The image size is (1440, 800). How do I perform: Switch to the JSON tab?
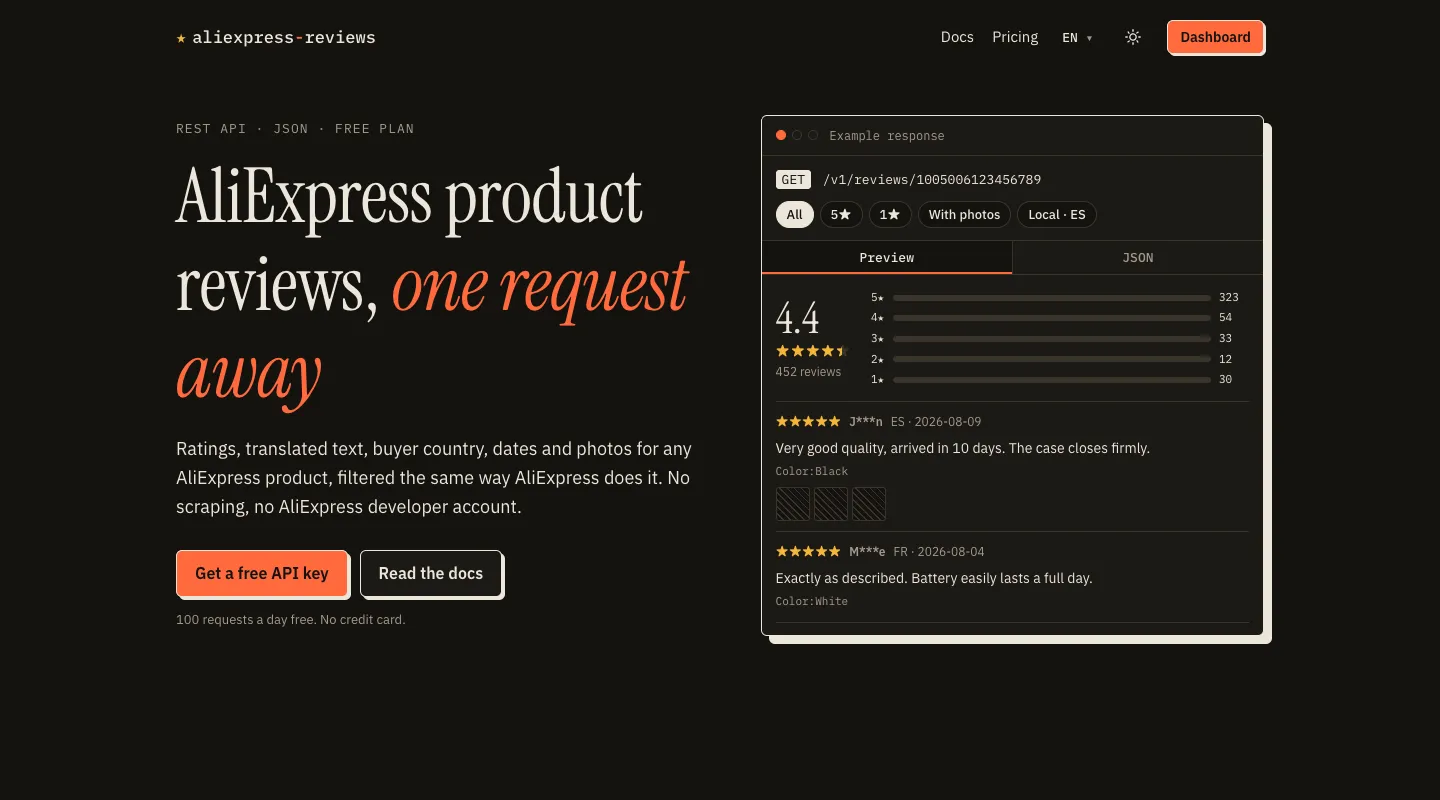(1138, 258)
